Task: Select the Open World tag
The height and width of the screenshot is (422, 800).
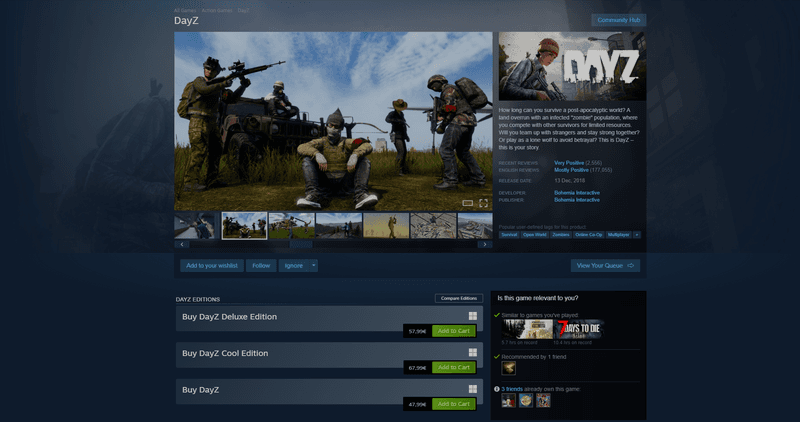Action: (x=535, y=235)
